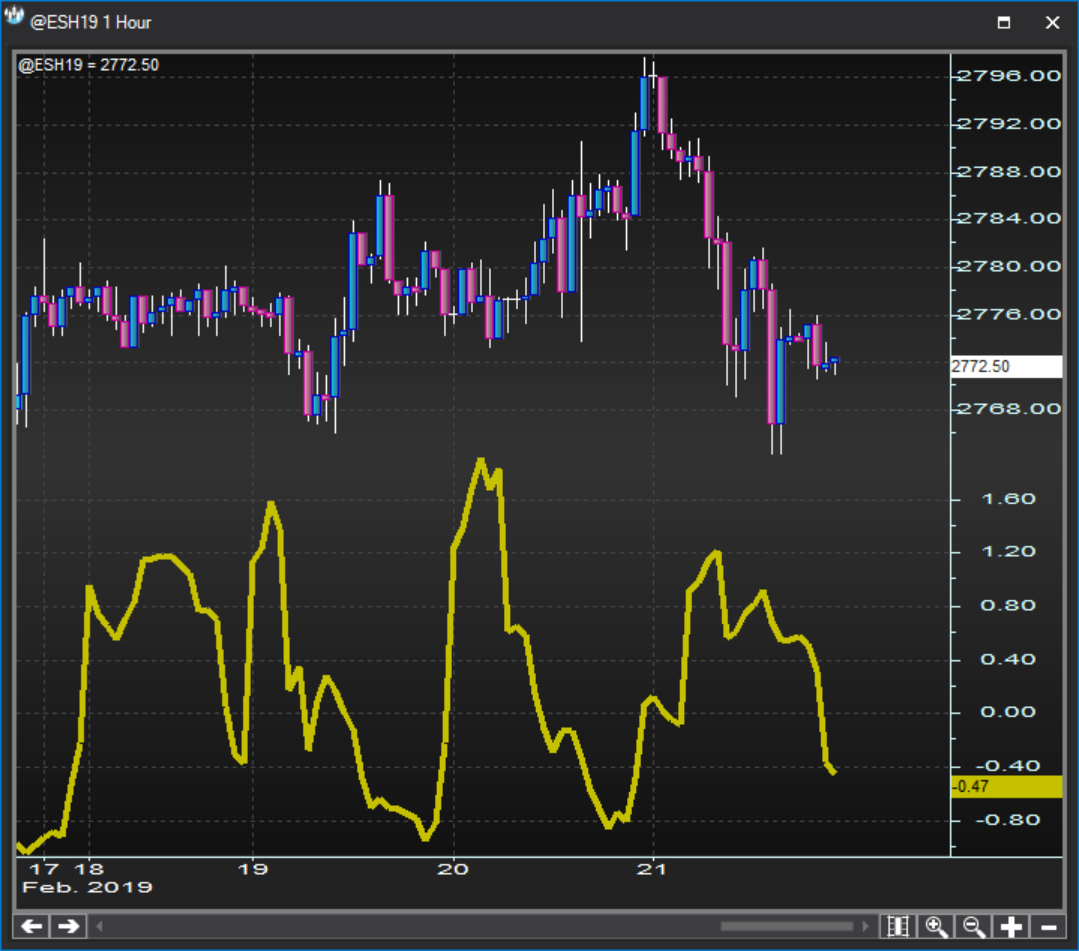
Task: Close the @ESH19 1 Hour chart window
Action: tap(1052, 23)
